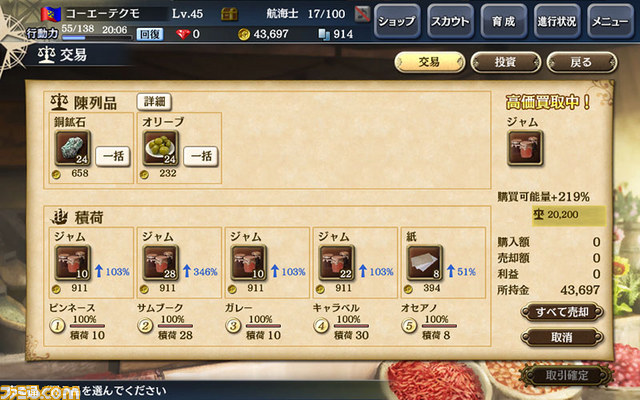Viewport: 640px width, 400px height.
Task: Tap the jam cargo icon on ship 1 (ピンネース)
Action: click(x=73, y=263)
